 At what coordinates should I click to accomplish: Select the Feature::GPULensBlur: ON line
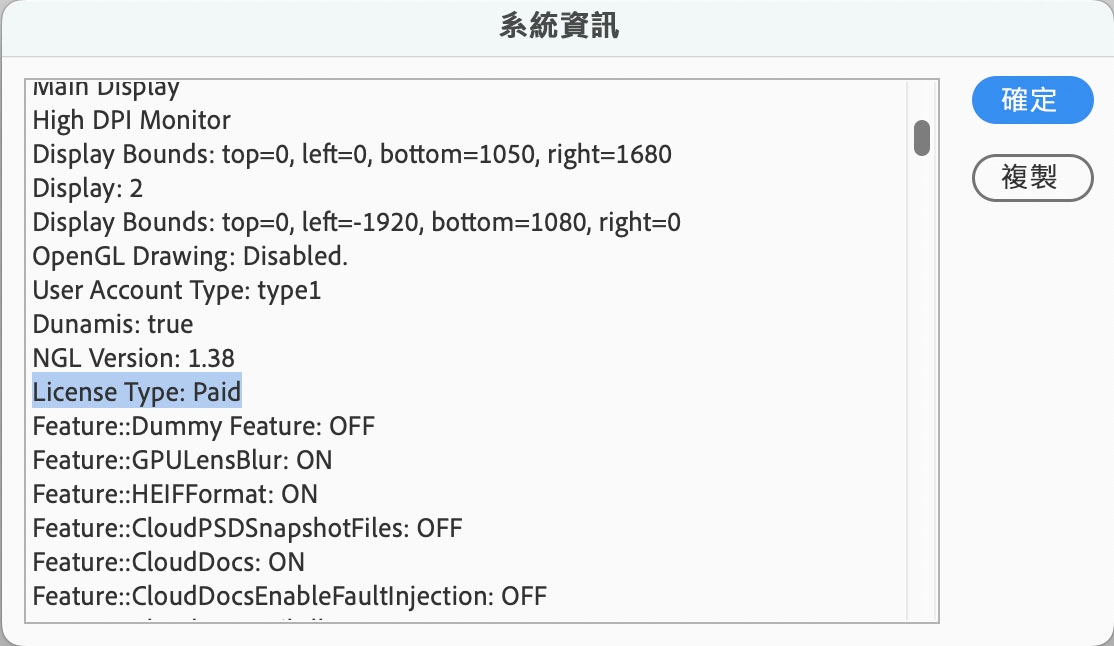click(x=182, y=461)
